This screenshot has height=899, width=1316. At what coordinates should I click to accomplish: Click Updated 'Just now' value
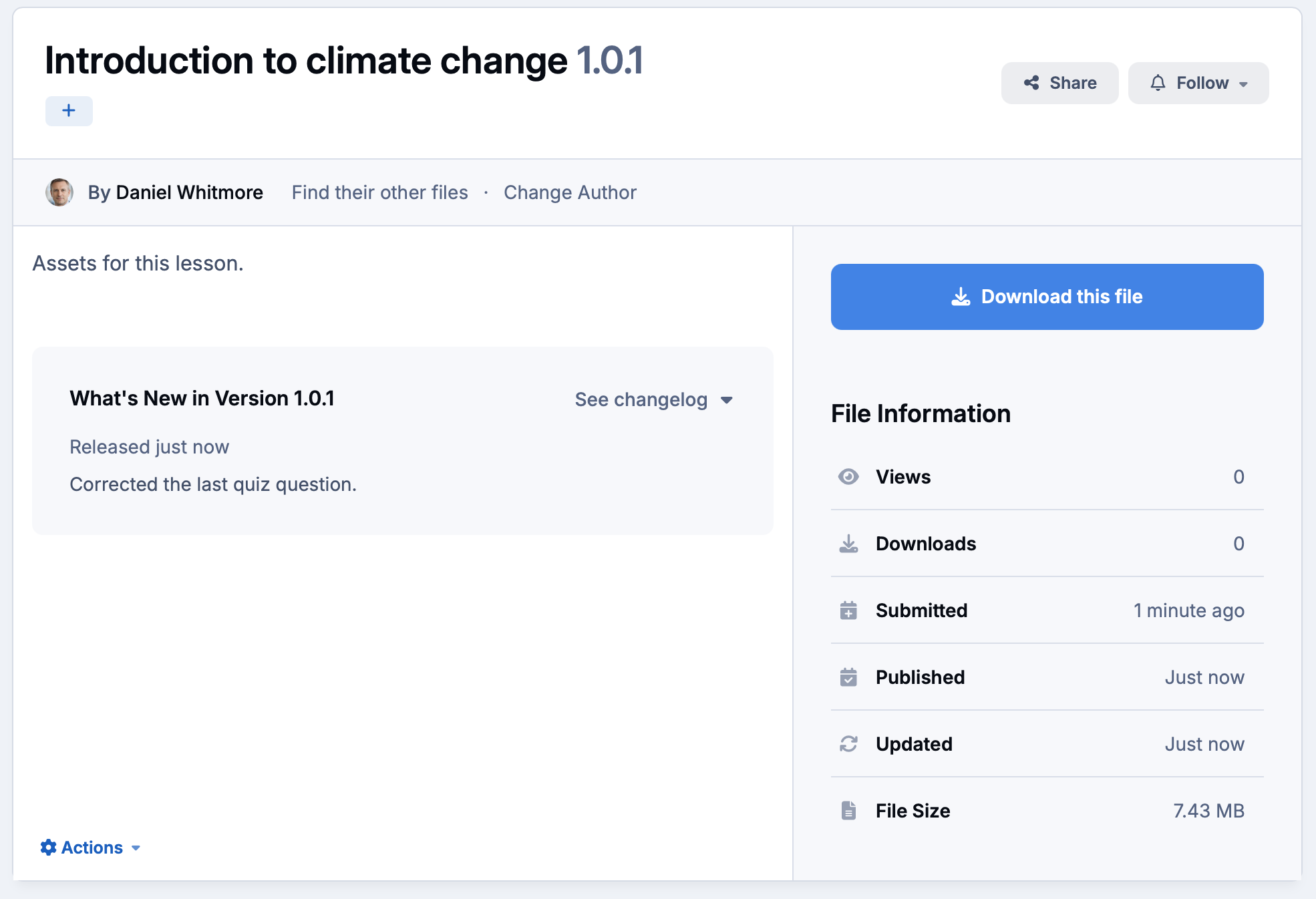pos(1204,744)
